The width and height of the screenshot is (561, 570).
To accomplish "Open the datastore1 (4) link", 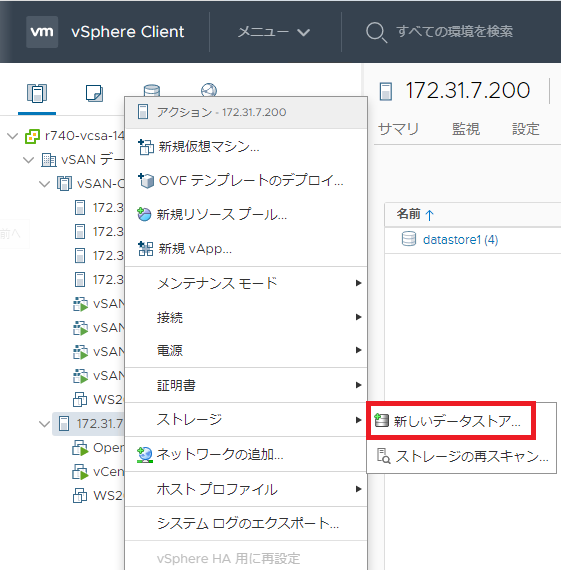I will point(460,240).
